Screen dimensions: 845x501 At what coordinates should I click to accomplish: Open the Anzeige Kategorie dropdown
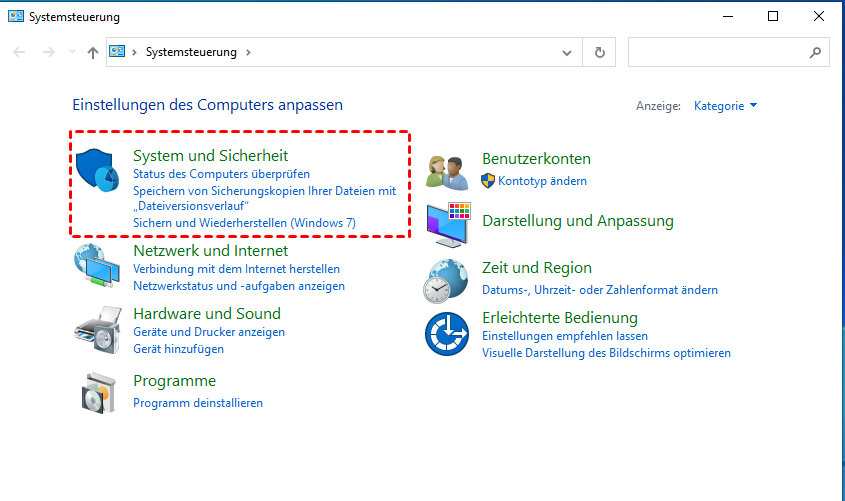coord(726,105)
